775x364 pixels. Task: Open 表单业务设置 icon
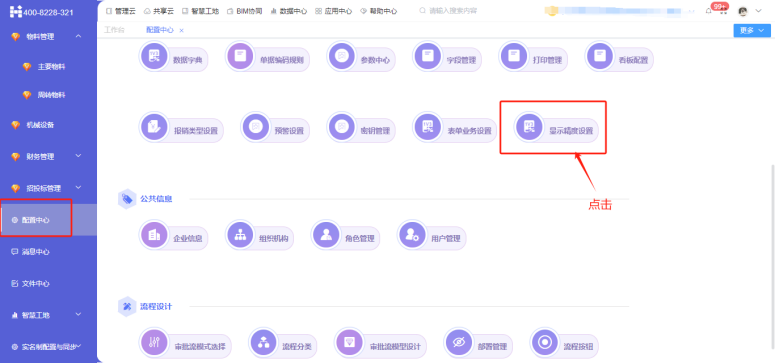[428, 127]
